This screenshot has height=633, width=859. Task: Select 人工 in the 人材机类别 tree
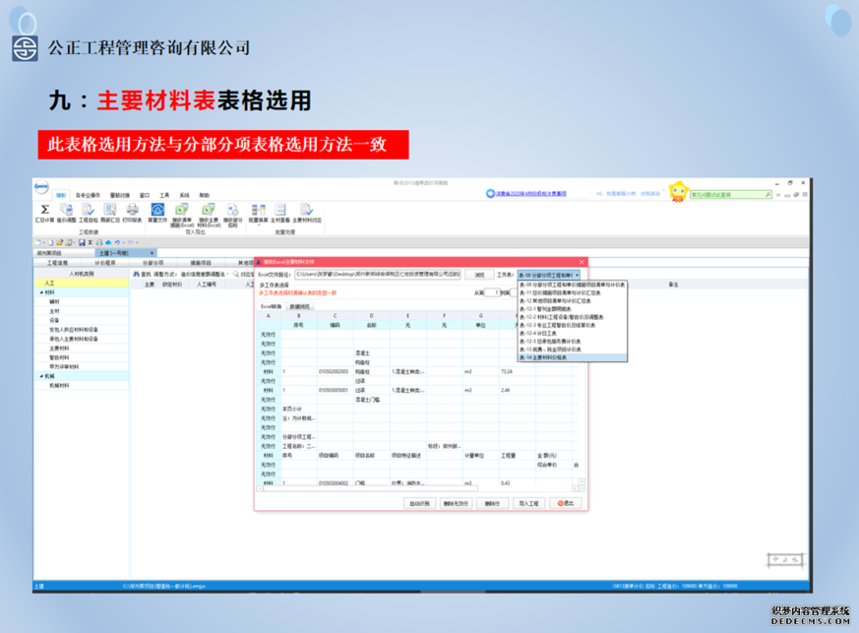pyautogui.click(x=82, y=283)
